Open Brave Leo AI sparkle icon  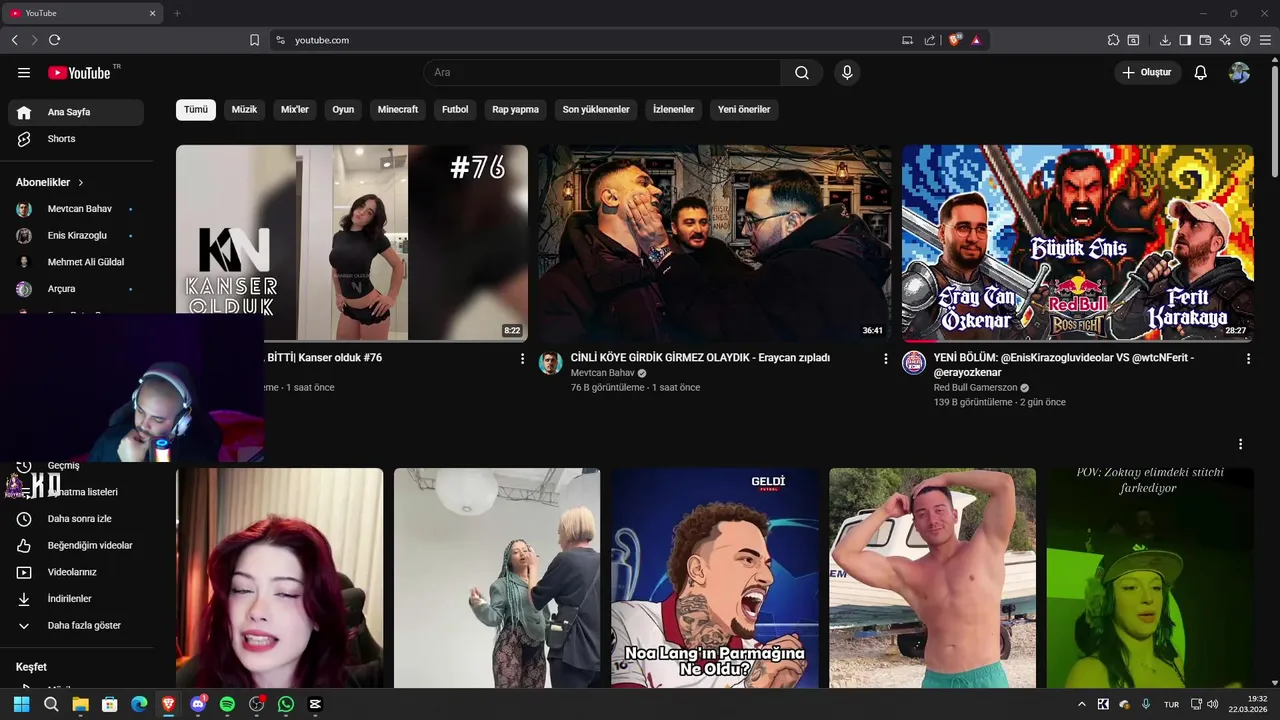tap(1225, 40)
